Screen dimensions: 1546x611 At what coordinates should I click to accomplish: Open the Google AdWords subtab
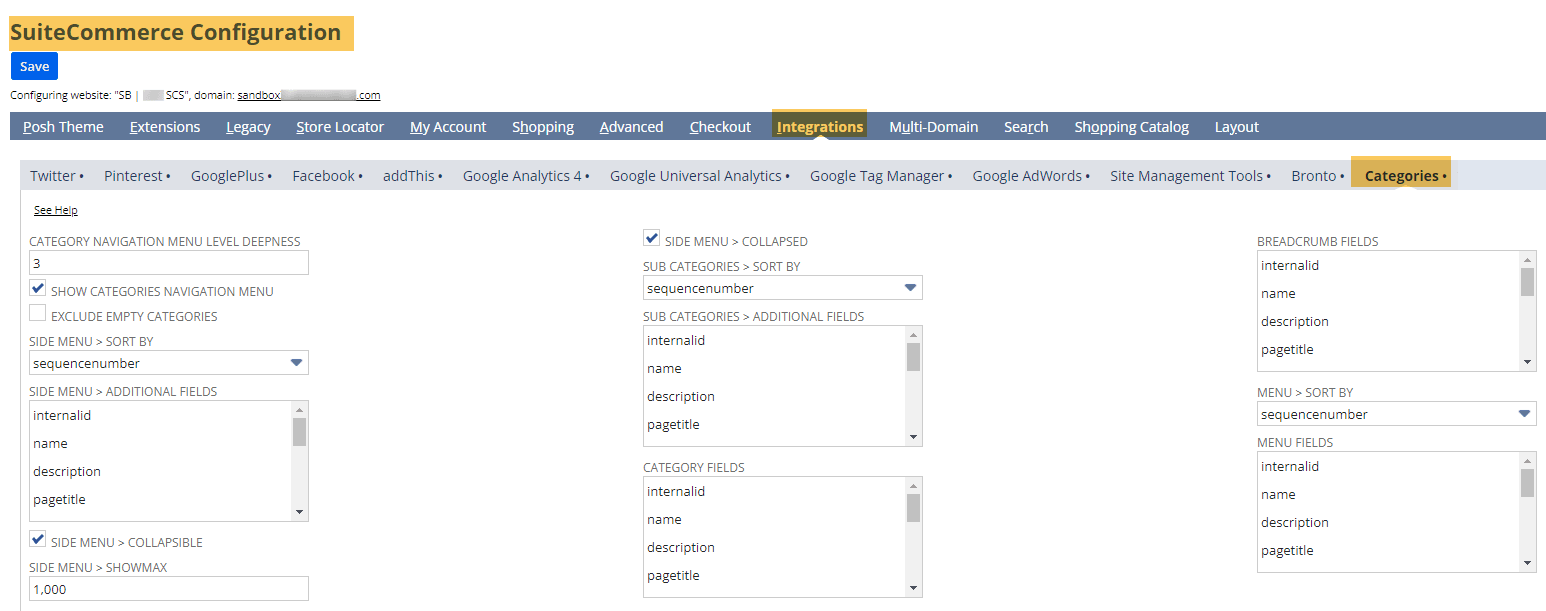pyautogui.click(x=1031, y=176)
